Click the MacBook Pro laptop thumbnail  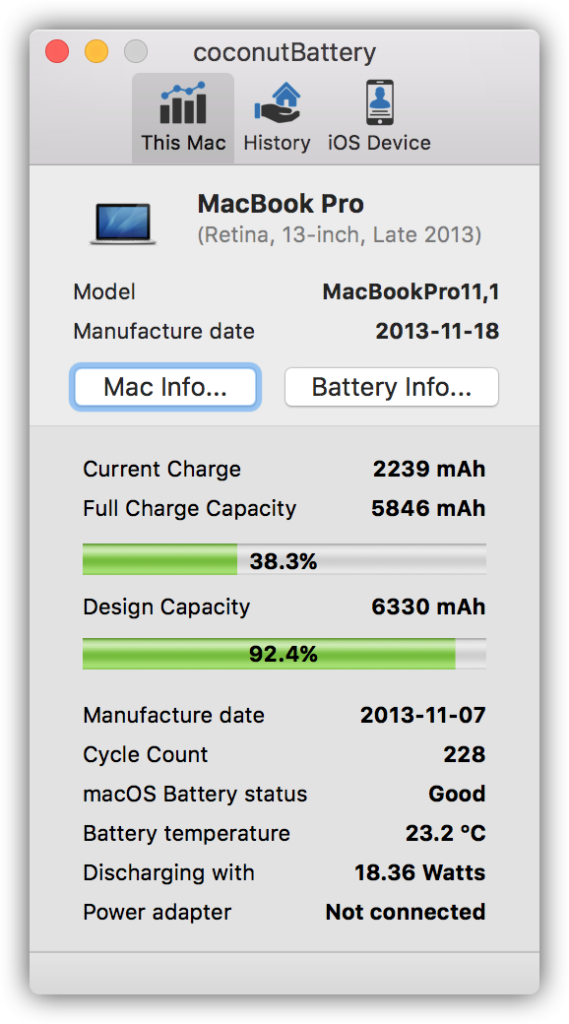[x=123, y=224]
